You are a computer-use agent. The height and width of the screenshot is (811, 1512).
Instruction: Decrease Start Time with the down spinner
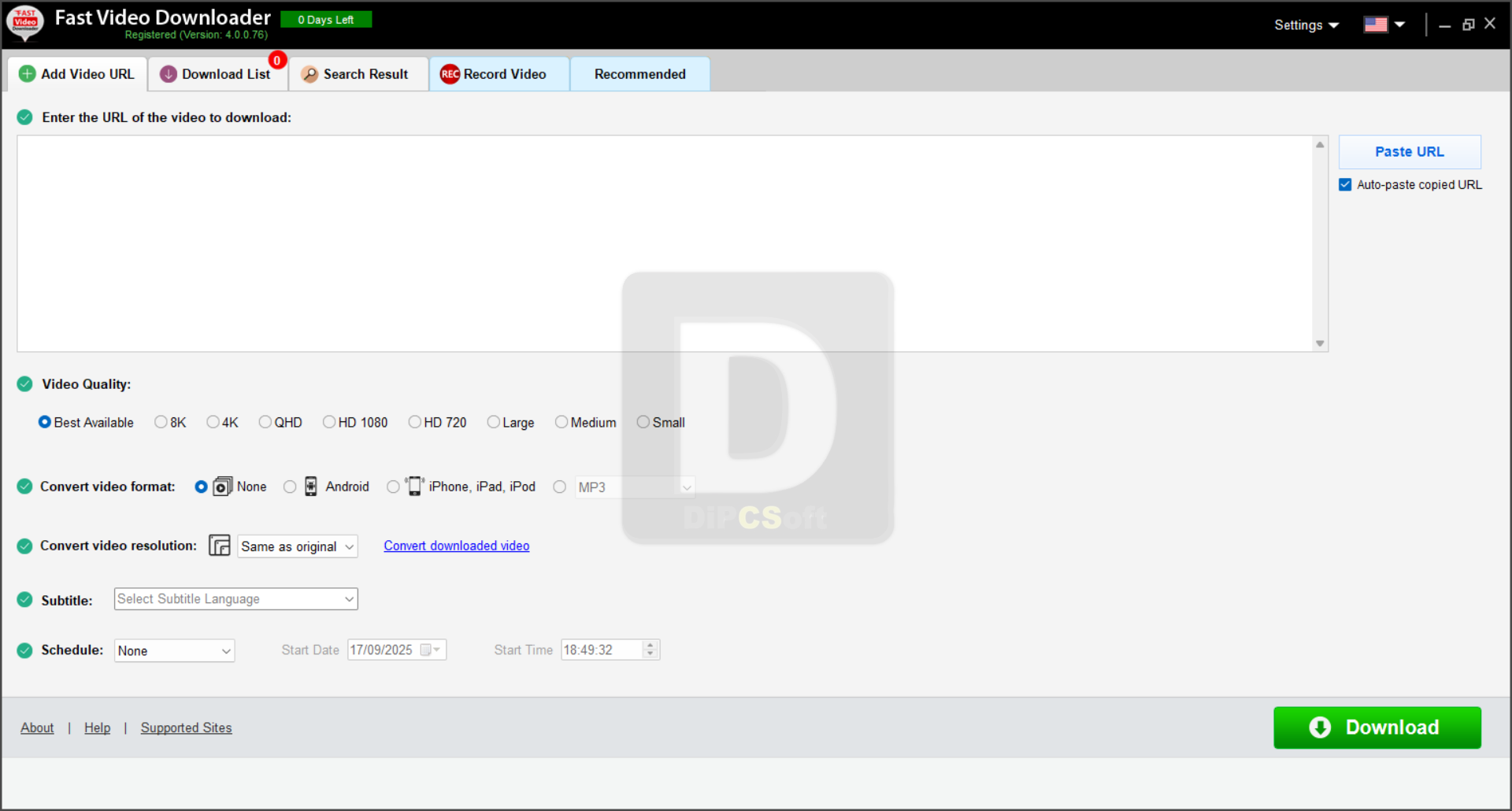(x=650, y=654)
